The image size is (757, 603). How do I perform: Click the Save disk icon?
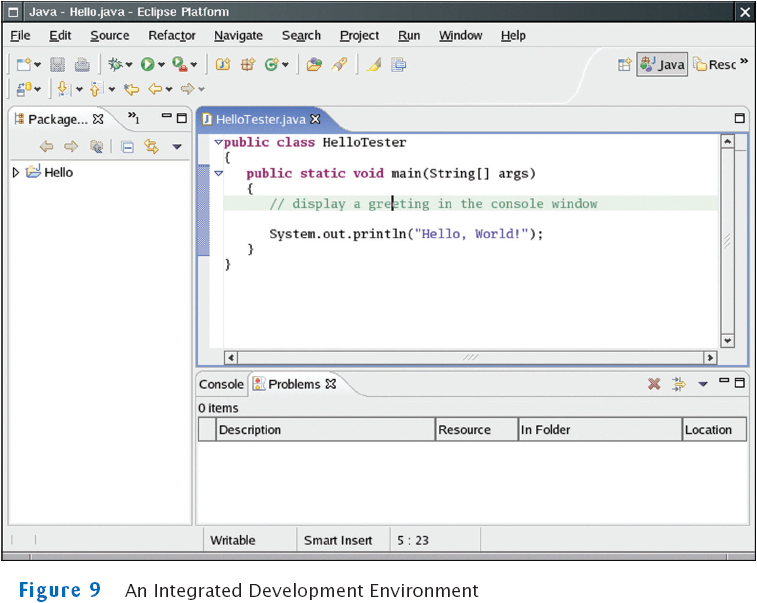coord(57,65)
